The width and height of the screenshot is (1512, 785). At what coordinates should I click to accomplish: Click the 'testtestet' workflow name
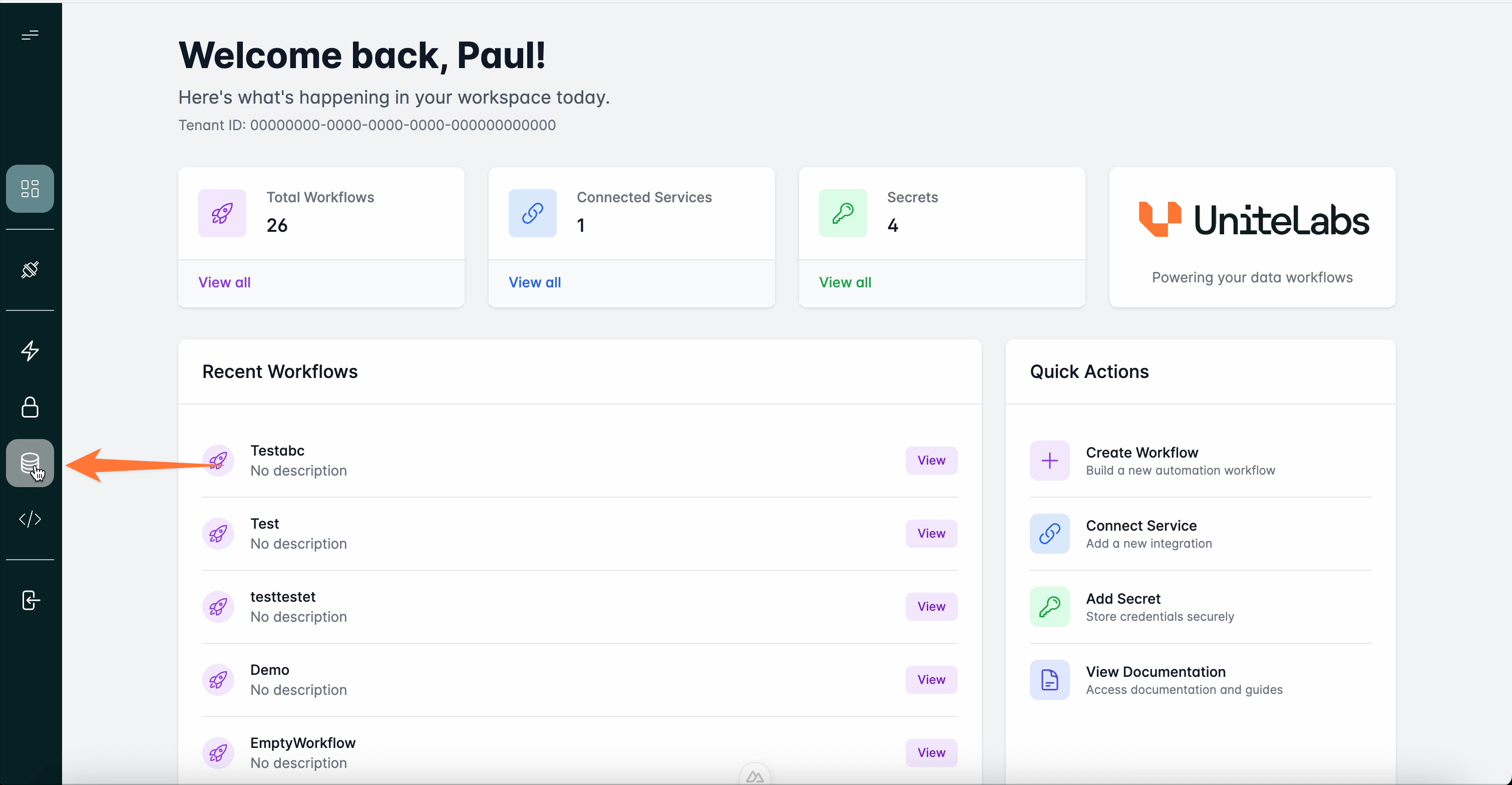pos(283,597)
